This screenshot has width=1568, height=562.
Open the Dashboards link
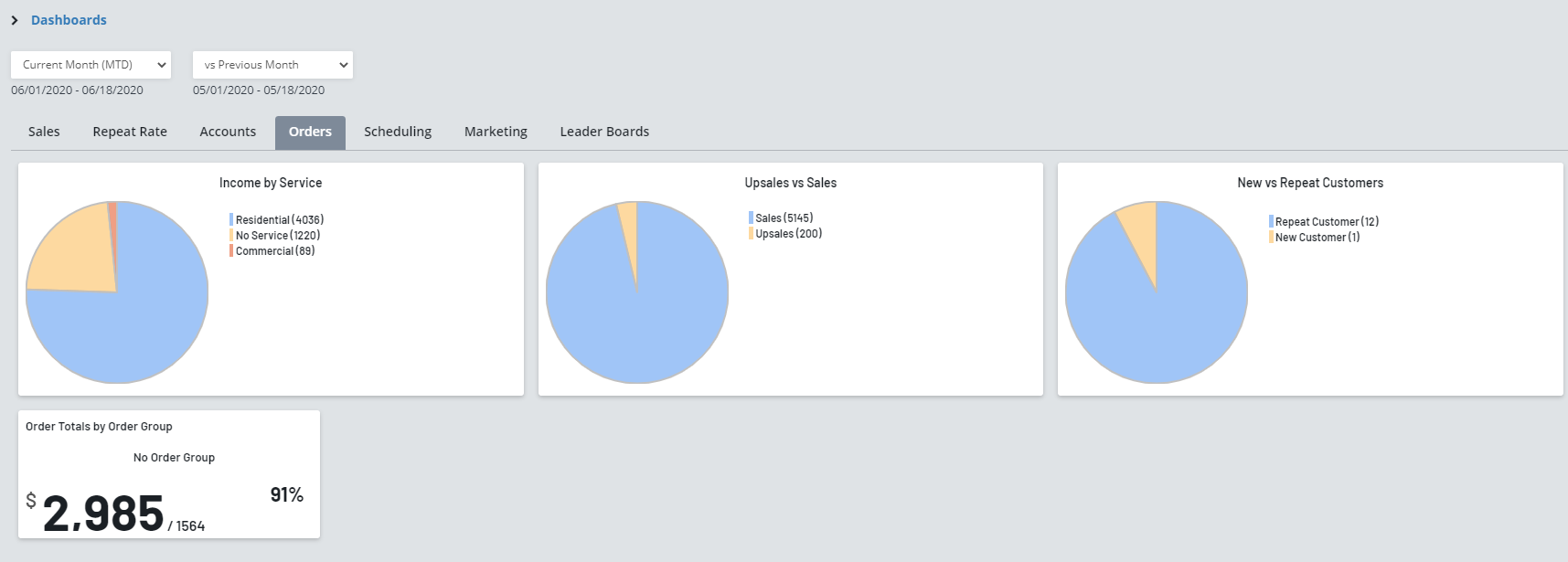[x=69, y=20]
